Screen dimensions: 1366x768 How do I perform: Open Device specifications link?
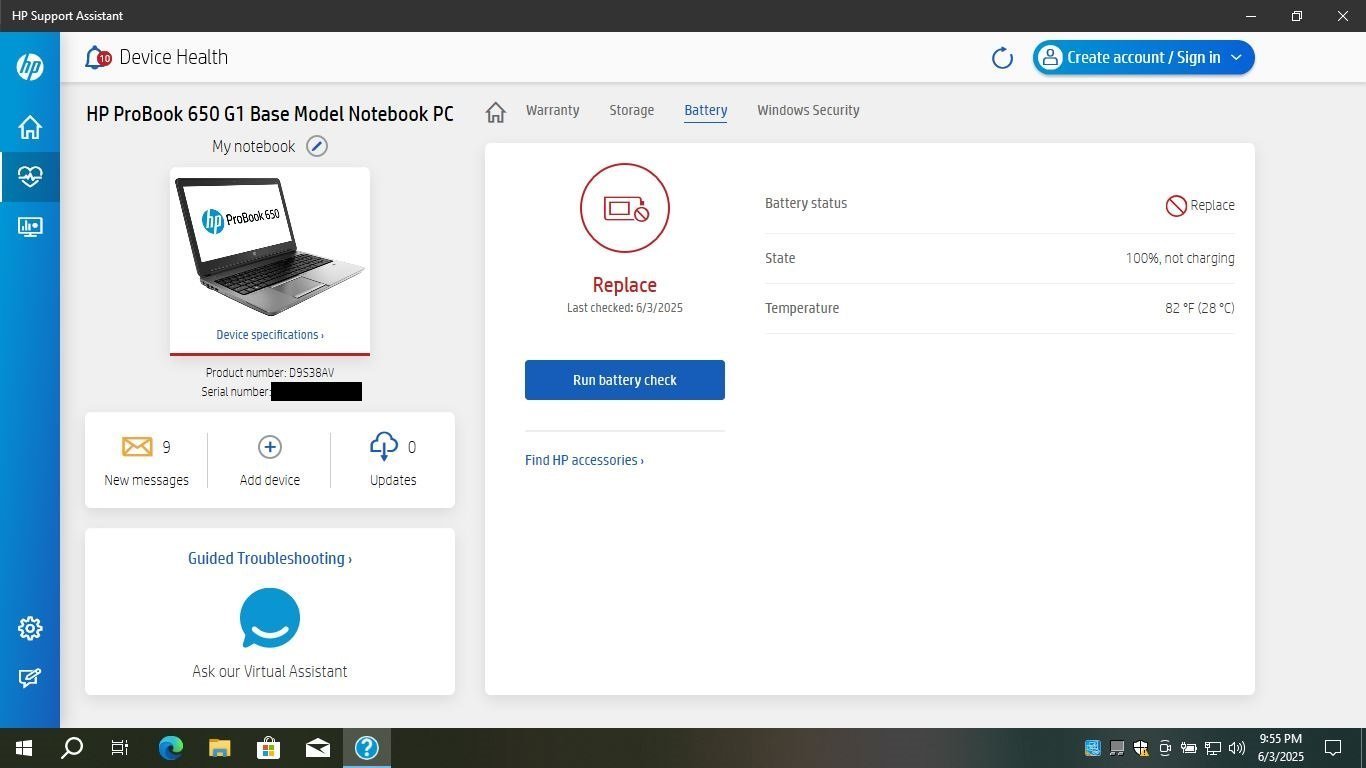coord(270,335)
